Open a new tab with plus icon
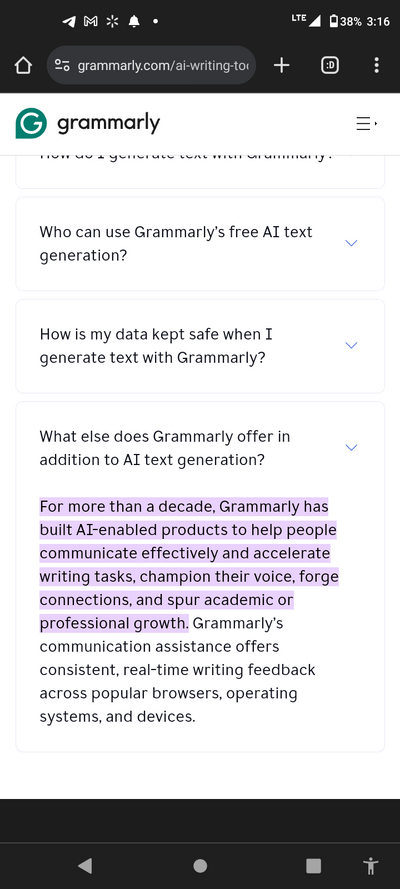Image resolution: width=400 pixels, height=889 pixels. [281, 66]
